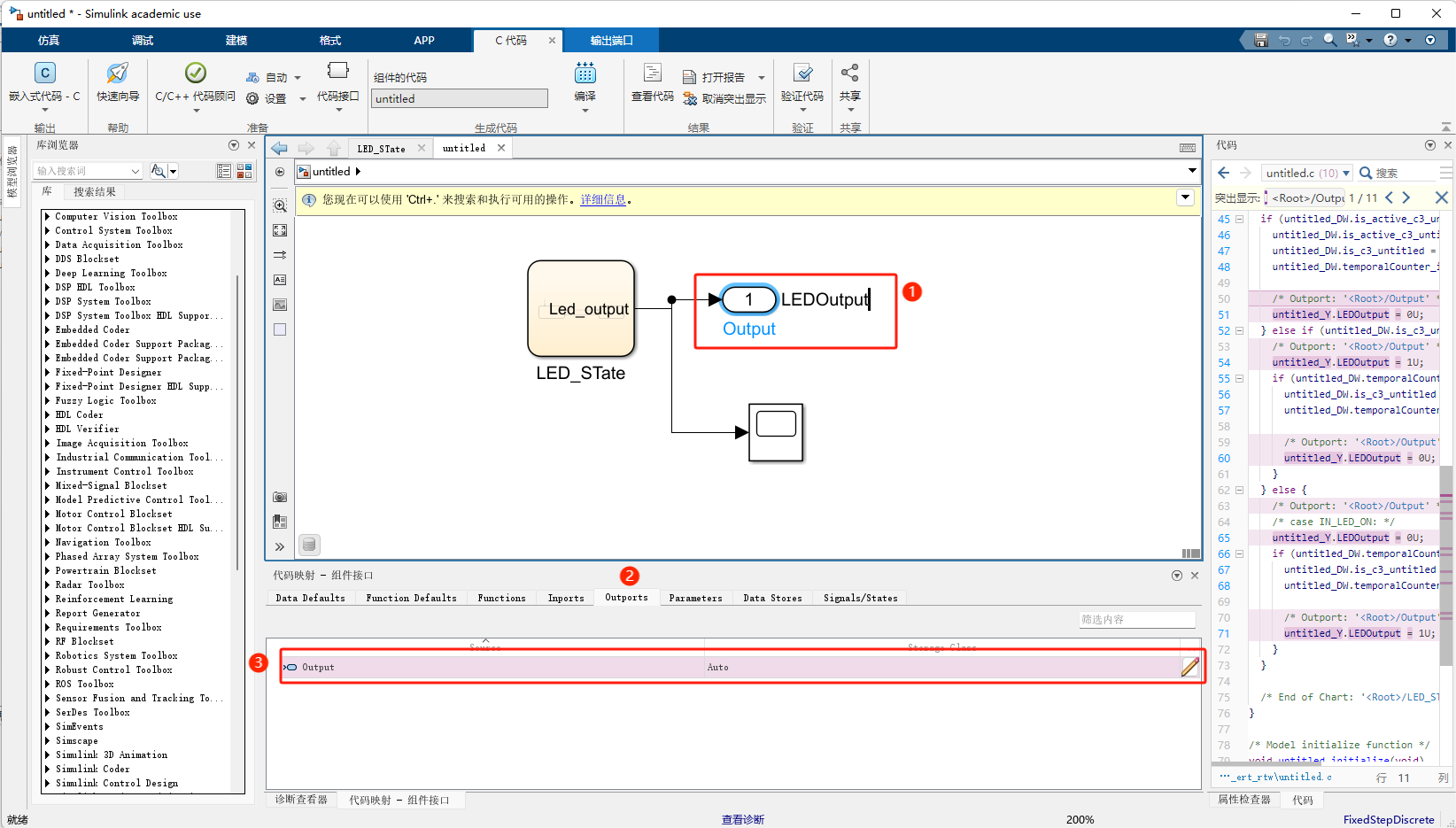1456x828 pixels.
Task: Expand the Simscape tree node
Action: click(x=48, y=740)
